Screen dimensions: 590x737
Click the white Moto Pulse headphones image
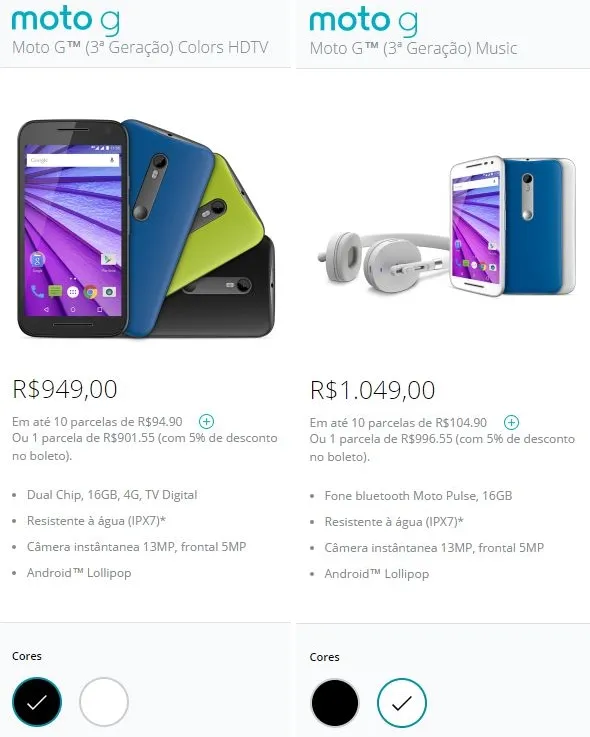point(383,261)
